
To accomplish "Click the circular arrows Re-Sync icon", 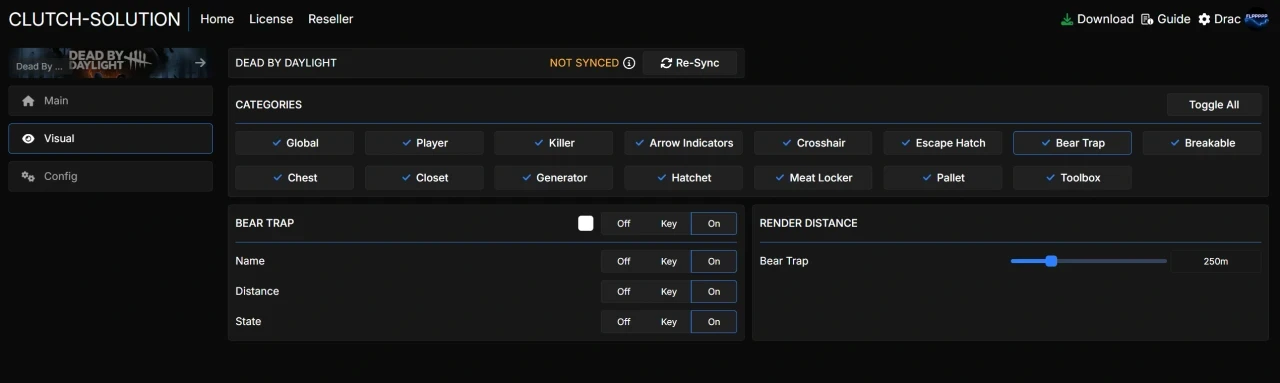I will 666,63.
